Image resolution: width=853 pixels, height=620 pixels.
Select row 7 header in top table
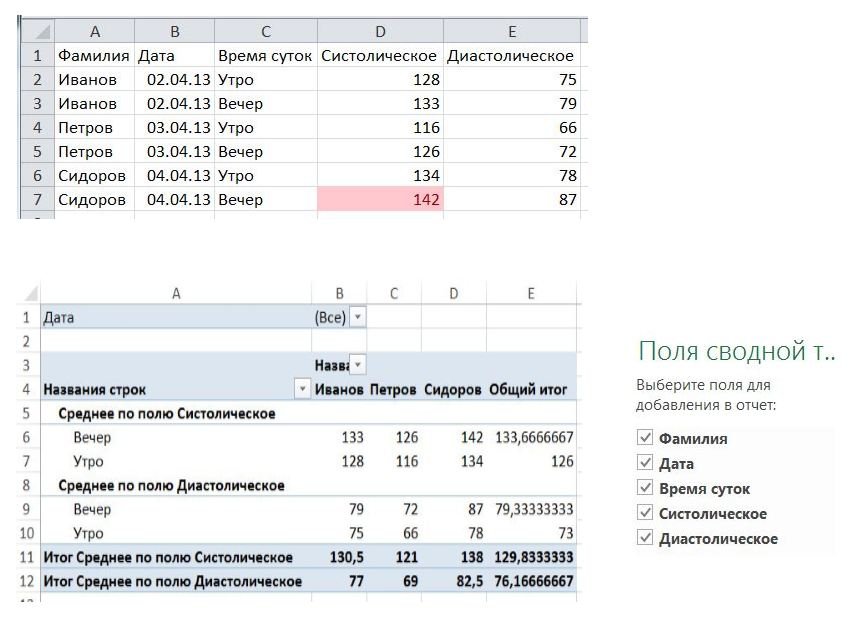click(37, 200)
